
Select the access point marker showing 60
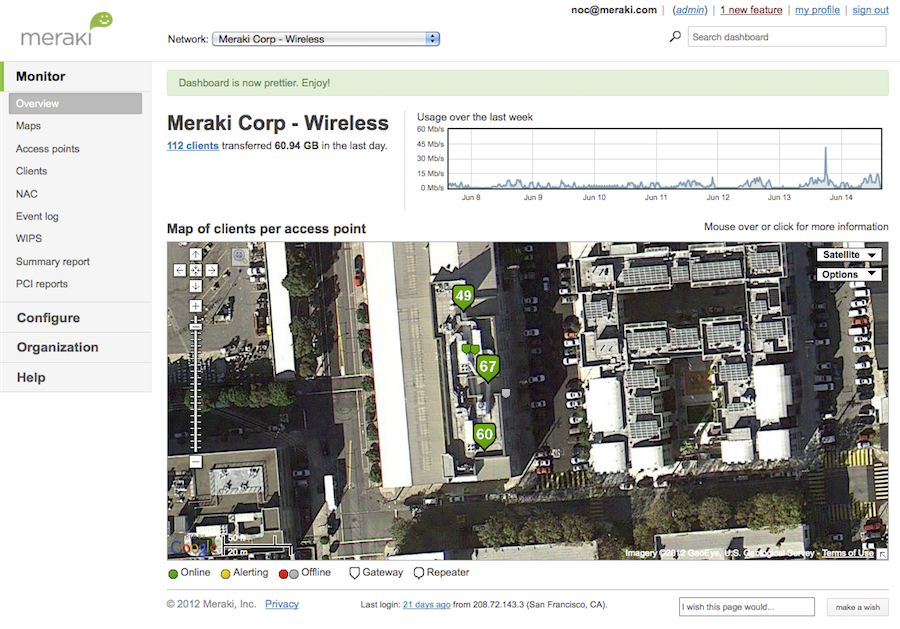click(484, 436)
